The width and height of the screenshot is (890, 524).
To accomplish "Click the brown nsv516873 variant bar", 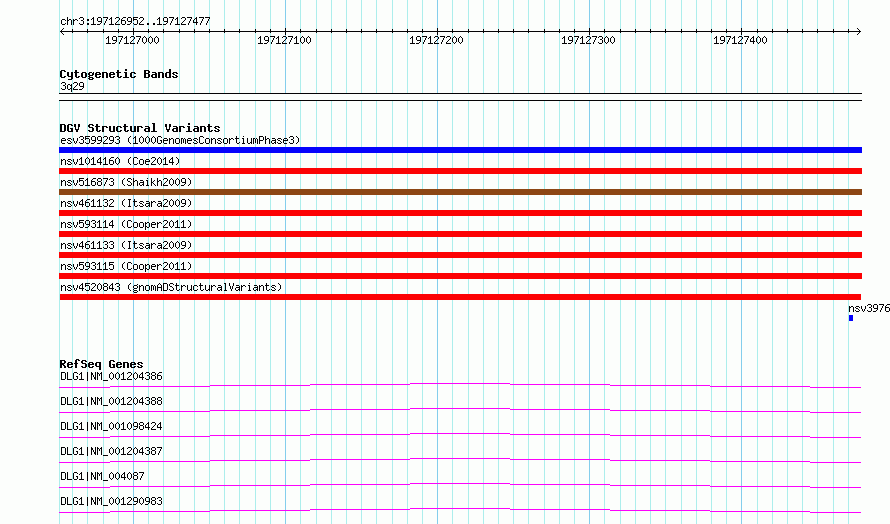I will 460,192.
